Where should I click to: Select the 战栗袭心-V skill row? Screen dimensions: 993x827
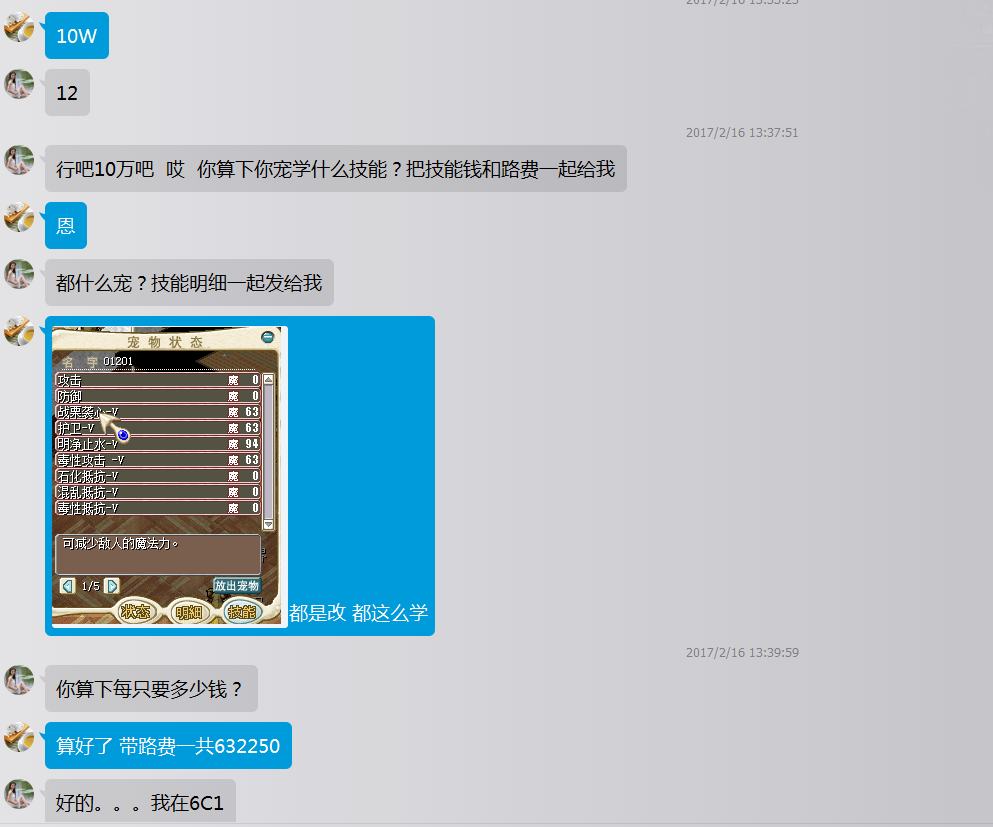(x=157, y=412)
